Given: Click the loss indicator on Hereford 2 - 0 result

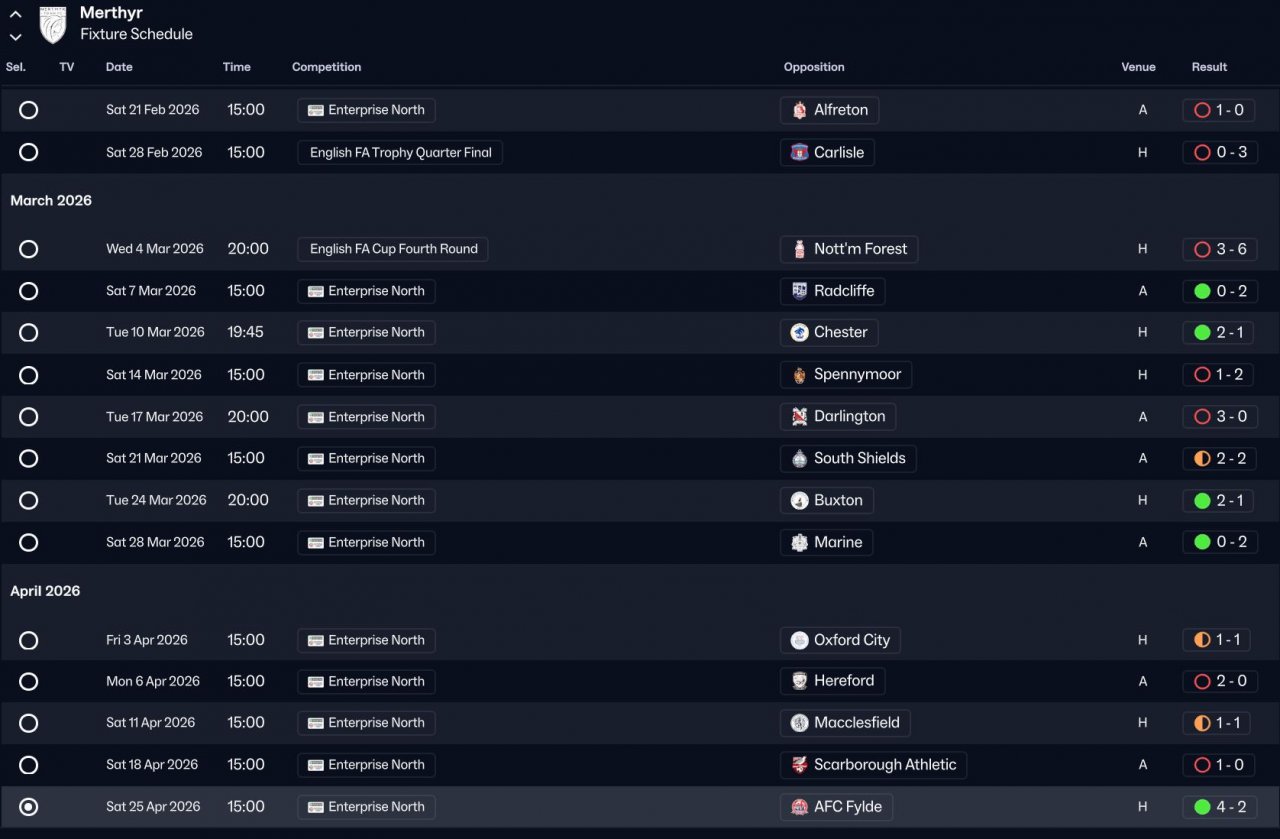Looking at the screenshot, I should point(1202,681).
